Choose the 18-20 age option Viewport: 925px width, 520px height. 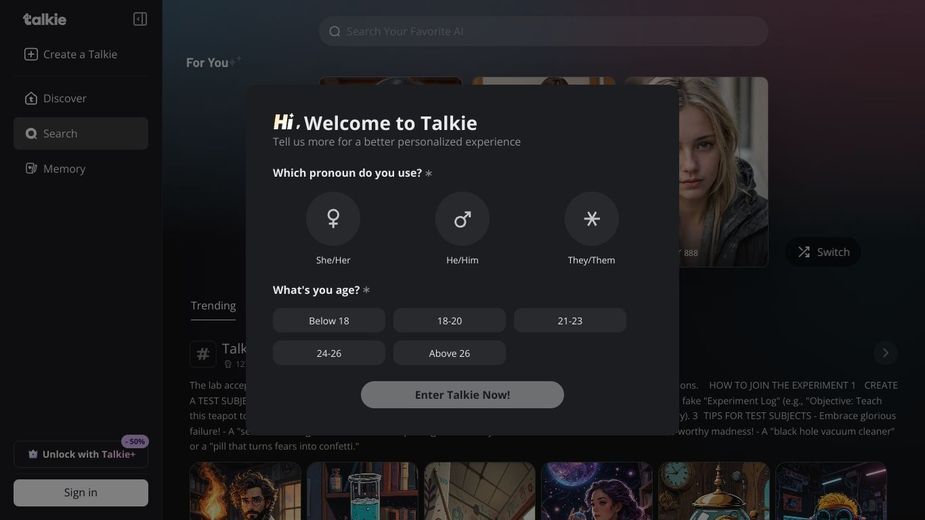[x=450, y=320]
